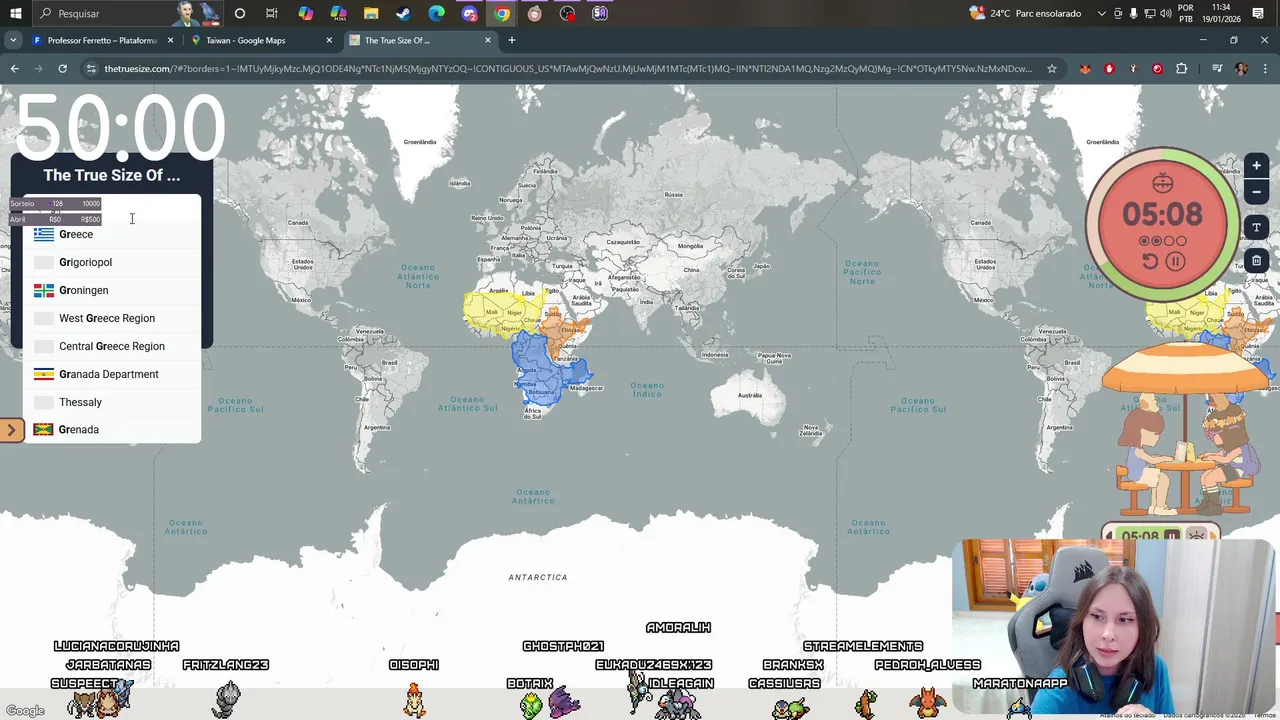Select Grigoriopol from suggestions
Image resolution: width=1280 pixels, height=720 pixels.
112,262
